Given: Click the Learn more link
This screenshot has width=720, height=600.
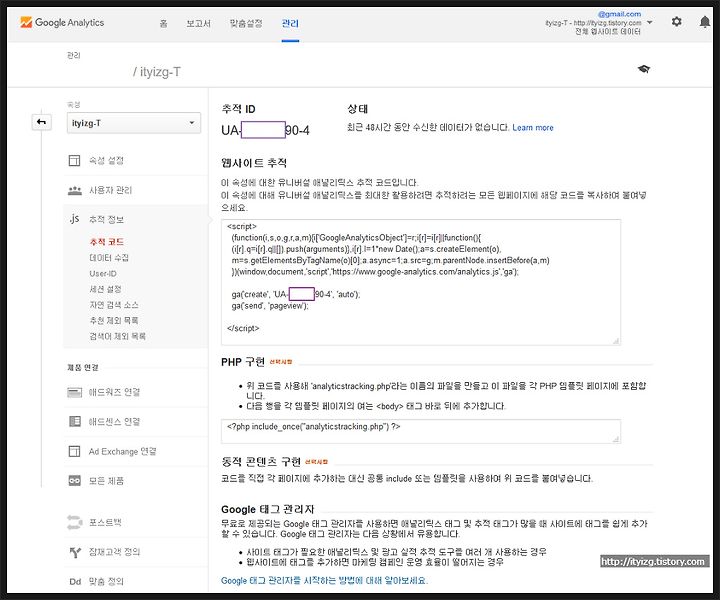Looking at the screenshot, I should [533, 128].
